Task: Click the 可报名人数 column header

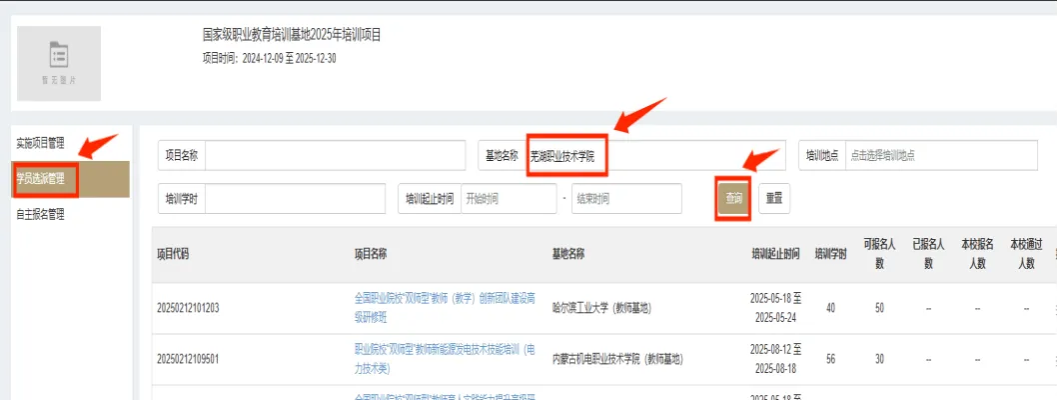Action: click(879, 254)
